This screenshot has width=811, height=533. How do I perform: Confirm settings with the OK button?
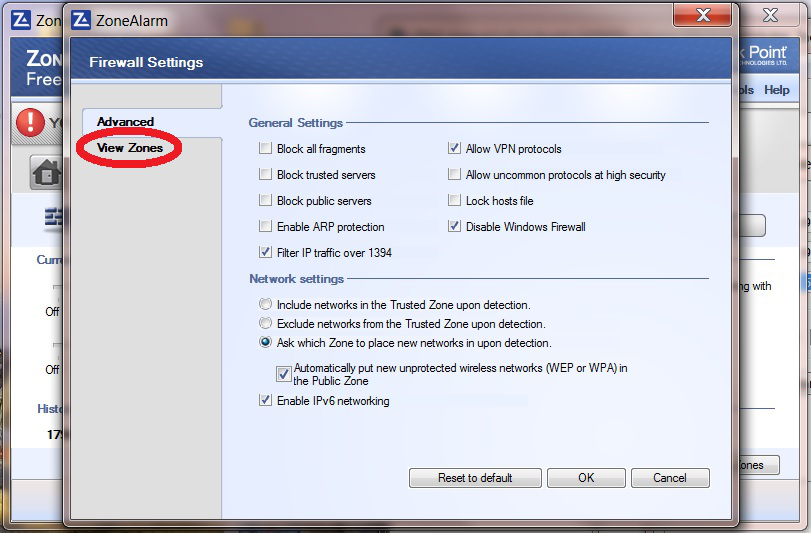tap(586, 478)
